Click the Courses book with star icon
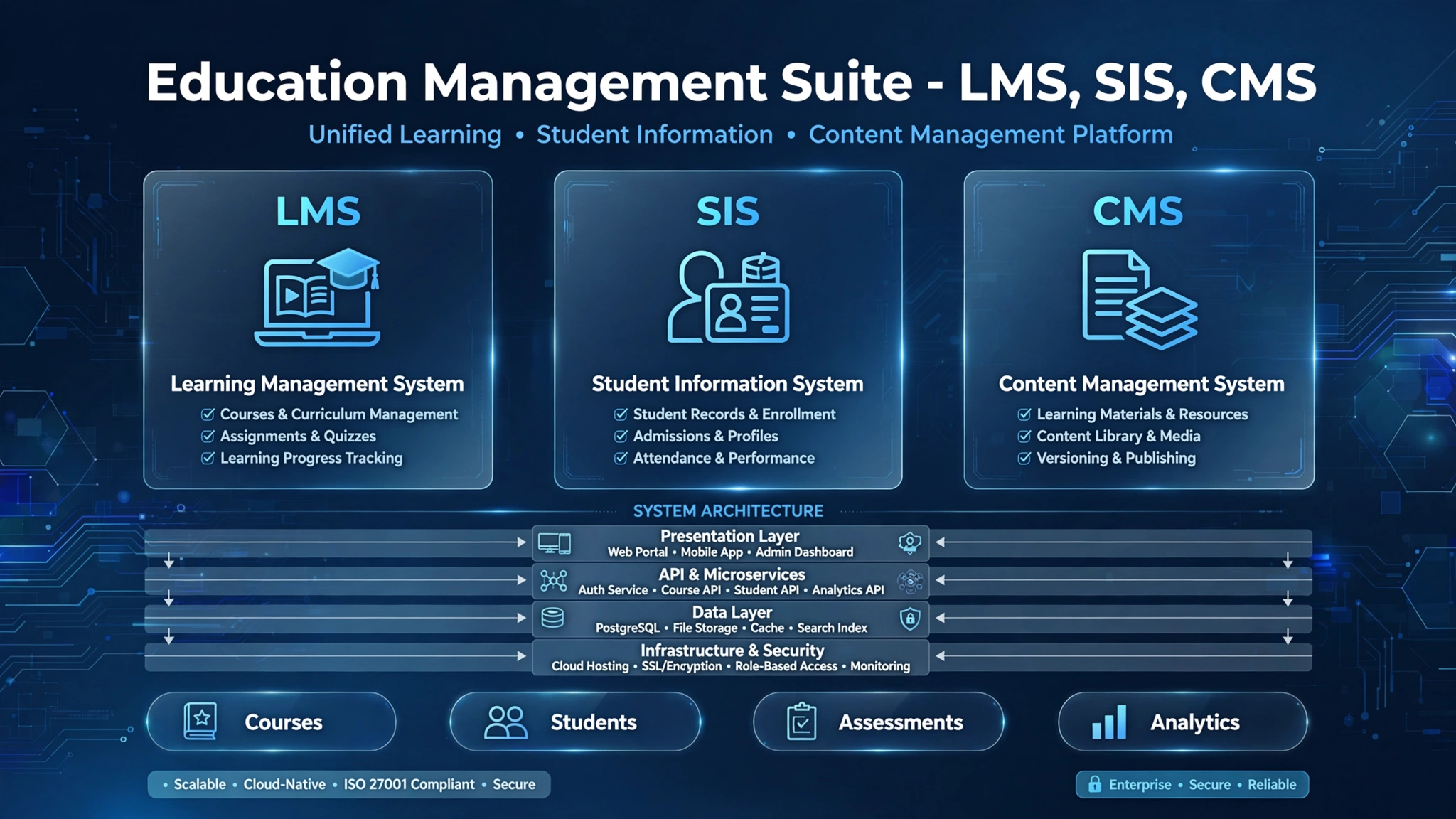 (x=200, y=721)
